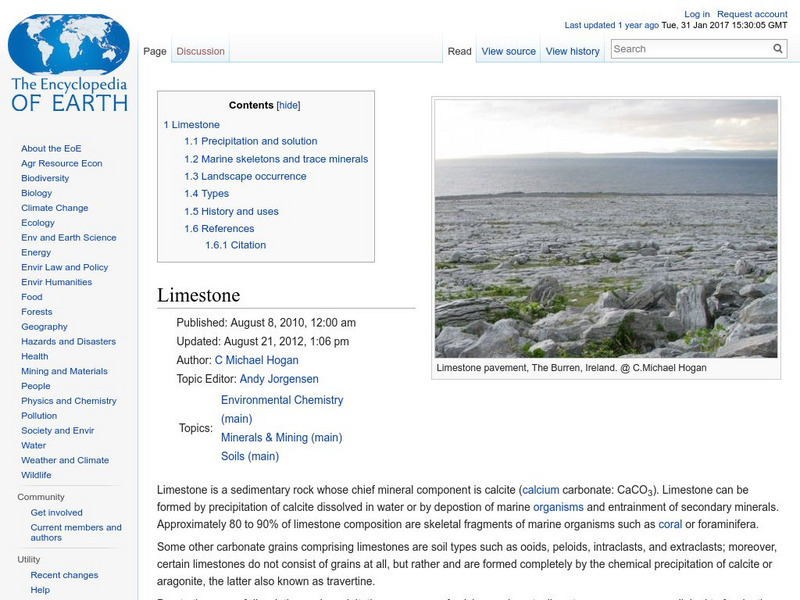The width and height of the screenshot is (800, 600).
Task: Open Society and Envir link
Action: point(58,430)
